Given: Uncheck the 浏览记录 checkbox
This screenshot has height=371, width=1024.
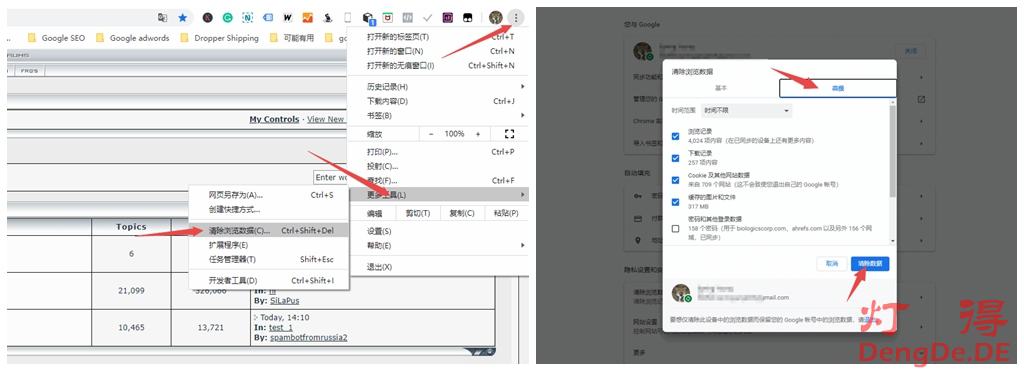Looking at the screenshot, I should click(x=676, y=137).
